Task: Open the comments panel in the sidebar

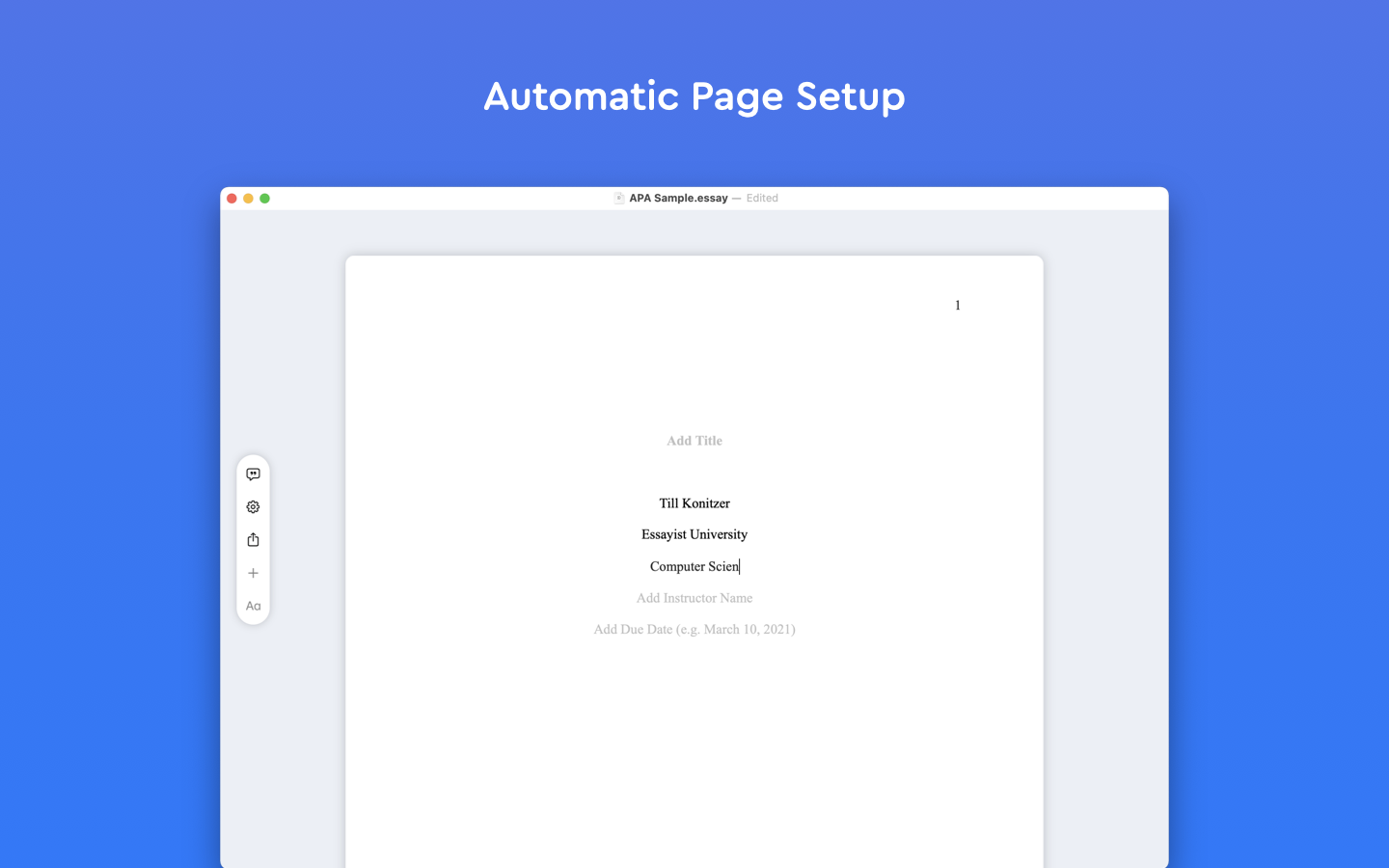Action: tap(253, 474)
